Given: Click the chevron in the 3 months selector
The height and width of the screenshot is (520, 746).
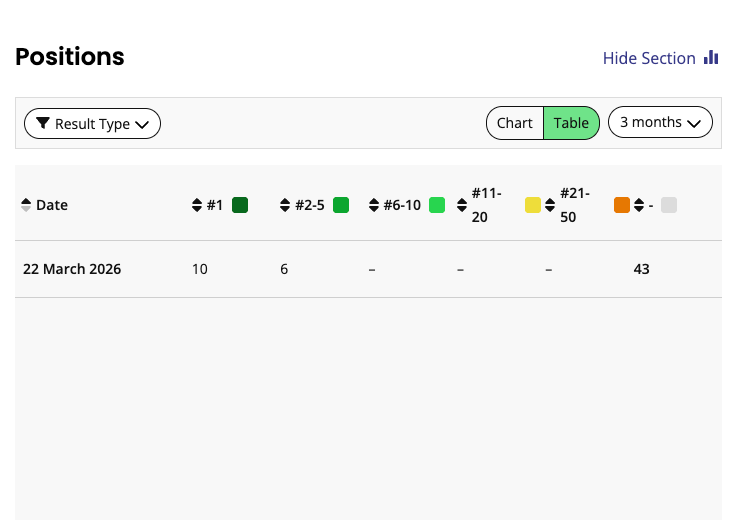Looking at the screenshot, I should click(x=694, y=124).
